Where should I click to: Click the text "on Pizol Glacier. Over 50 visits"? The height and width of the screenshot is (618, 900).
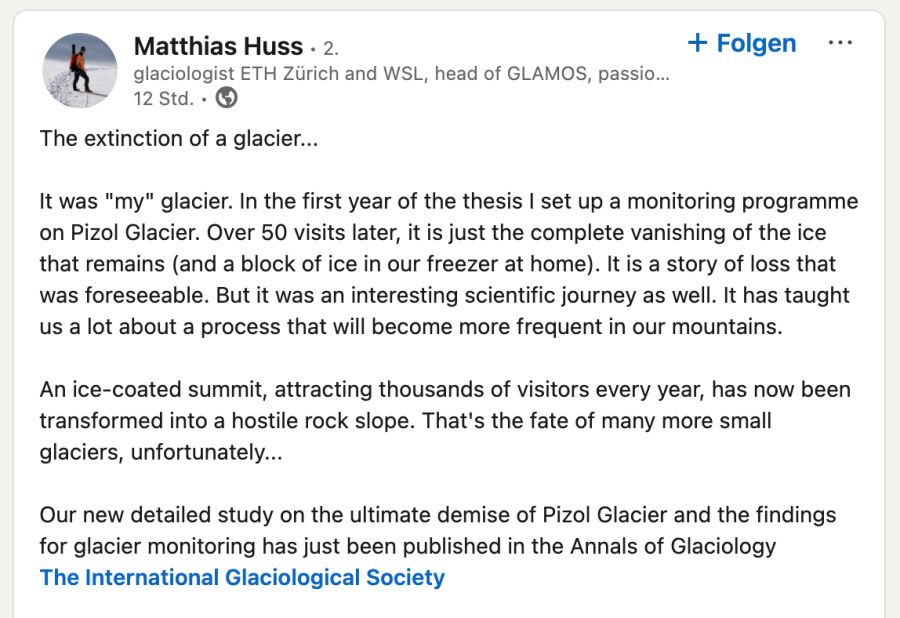(196, 232)
